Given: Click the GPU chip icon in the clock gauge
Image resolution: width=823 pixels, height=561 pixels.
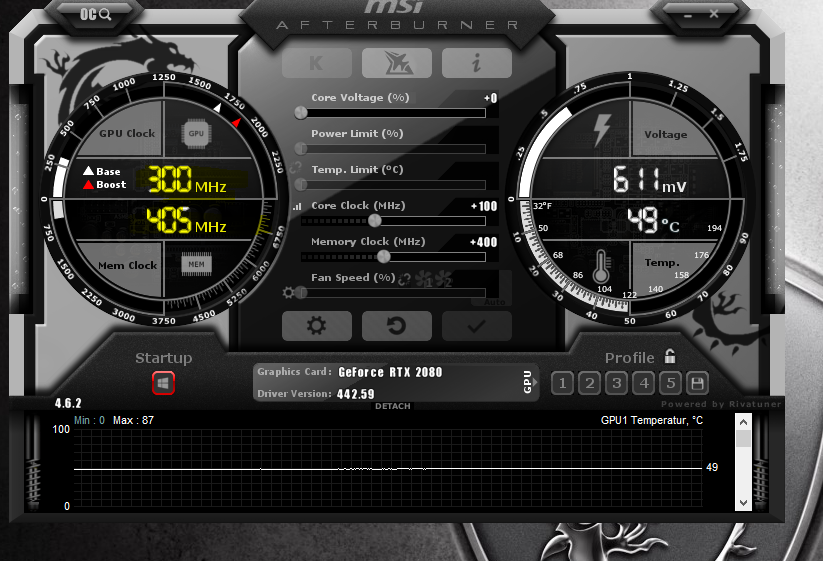Looking at the screenshot, I should click(x=196, y=133).
